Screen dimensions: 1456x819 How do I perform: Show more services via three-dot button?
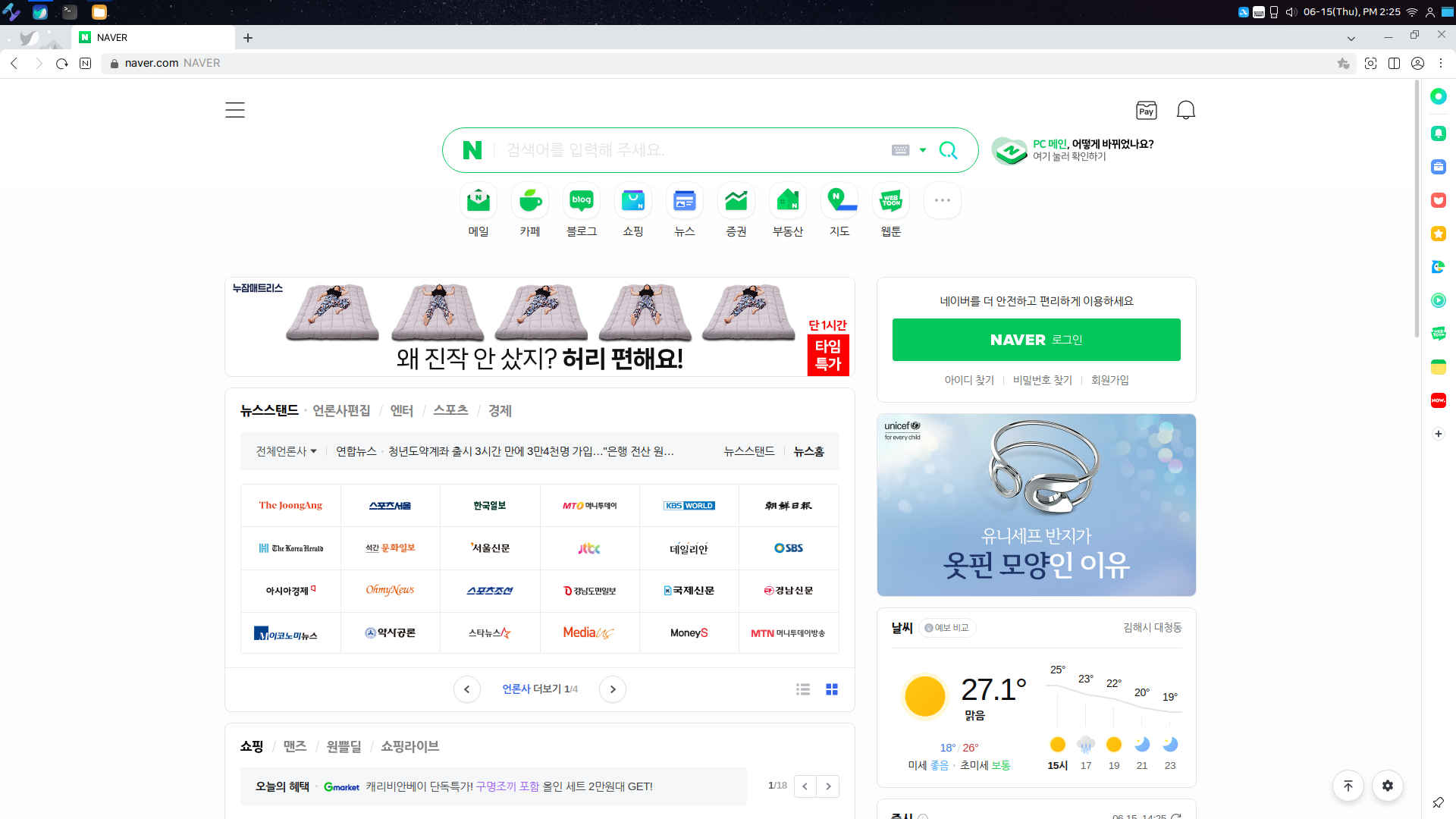(943, 201)
